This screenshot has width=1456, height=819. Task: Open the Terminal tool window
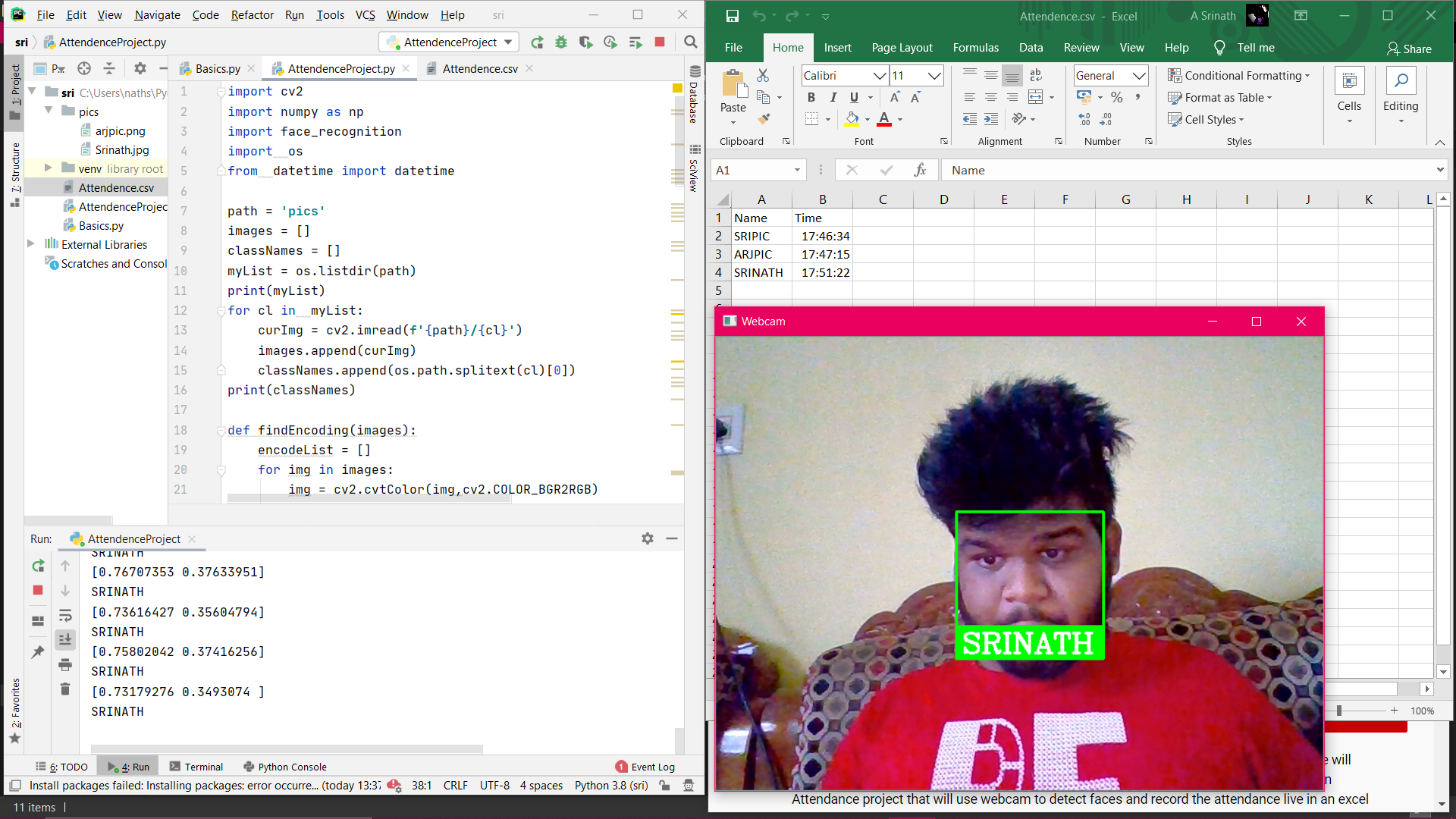(x=196, y=767)
